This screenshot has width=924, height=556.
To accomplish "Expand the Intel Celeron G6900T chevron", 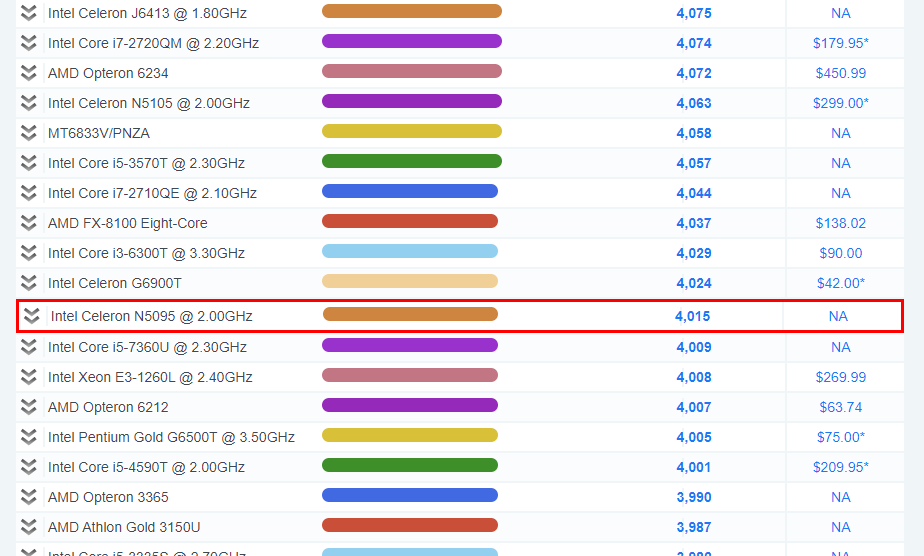I will coord(28,283).
